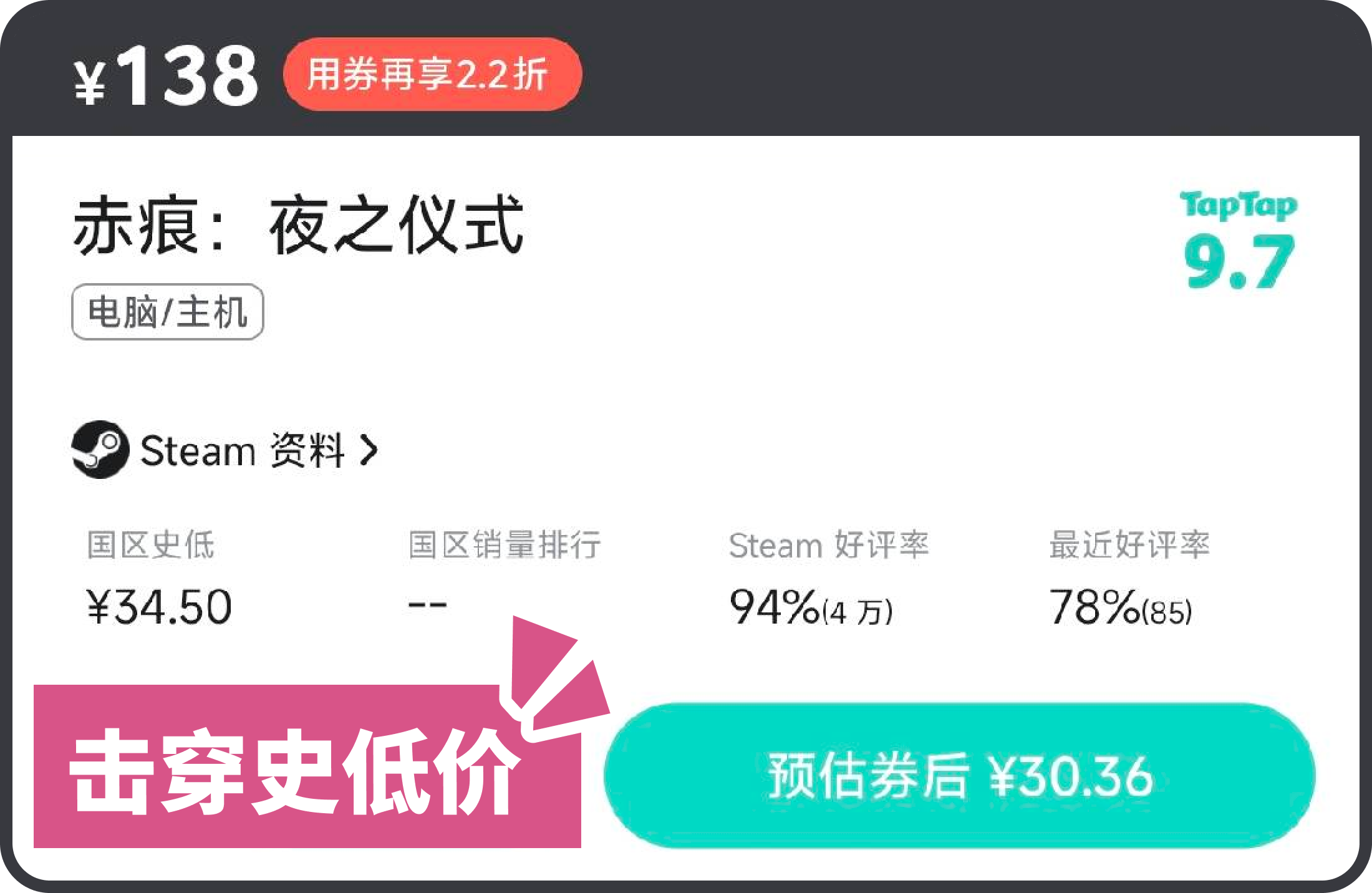Click the Steam 好评率 label
Image resolution: width=1372 pixels, height=893 pixels.
(x=828, y=545)
